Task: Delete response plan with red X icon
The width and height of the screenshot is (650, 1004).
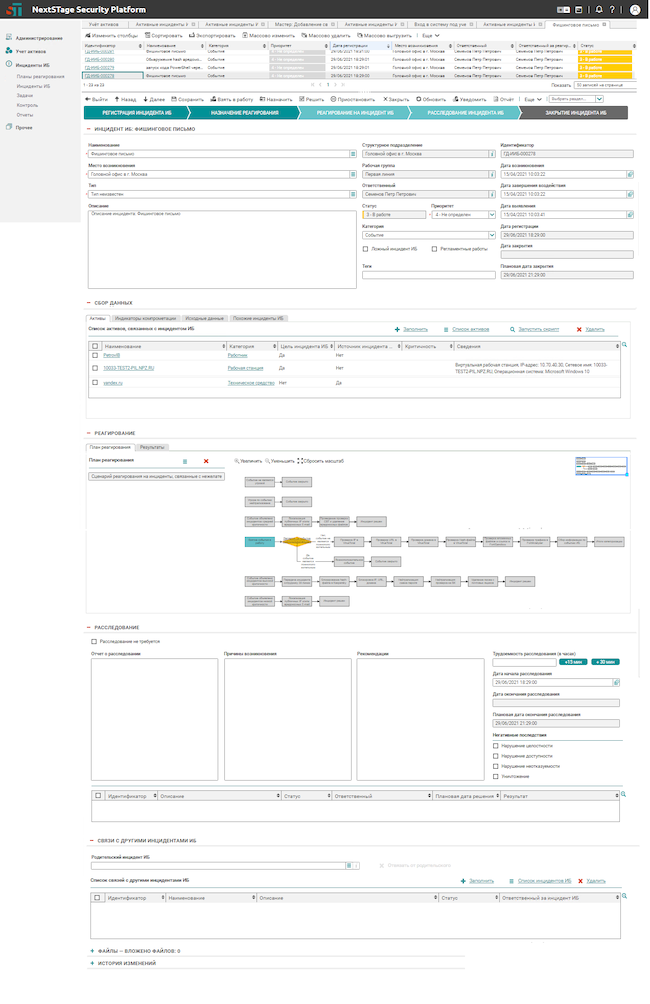Action: [206, 461]
